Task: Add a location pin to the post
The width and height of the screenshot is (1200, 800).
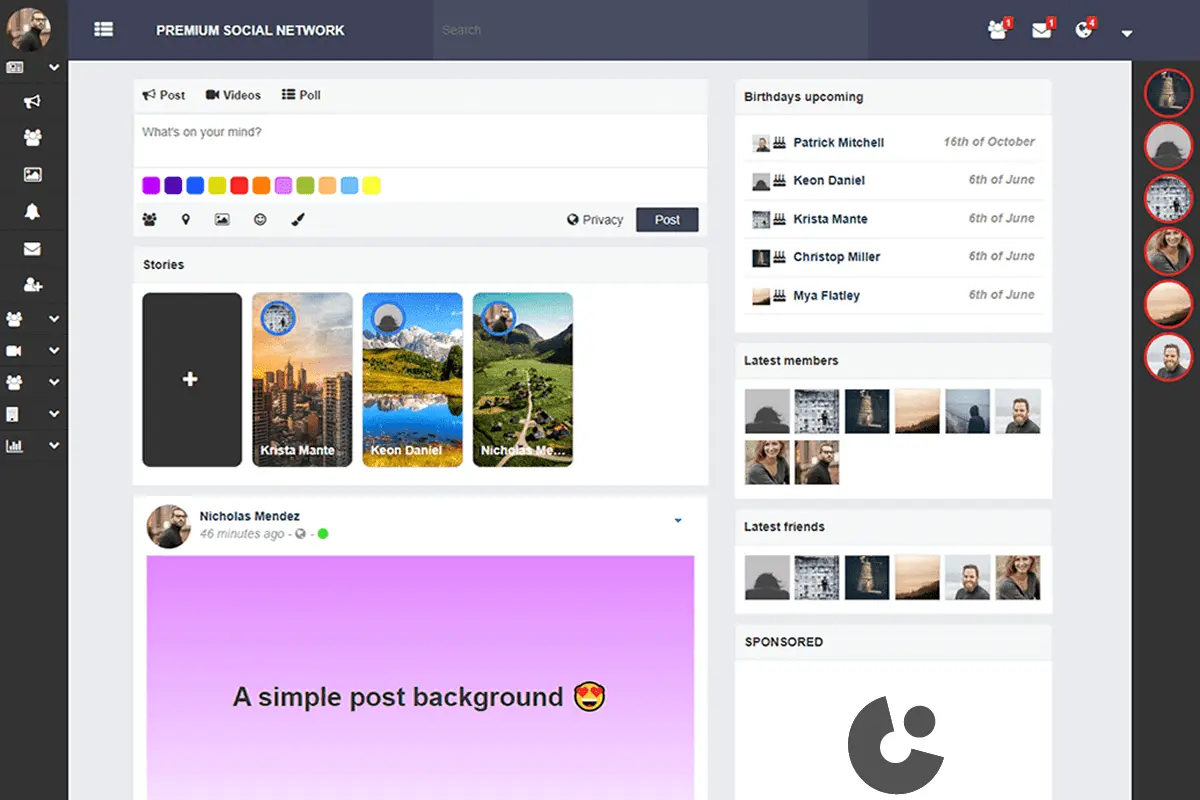Action: coord(186,220)
